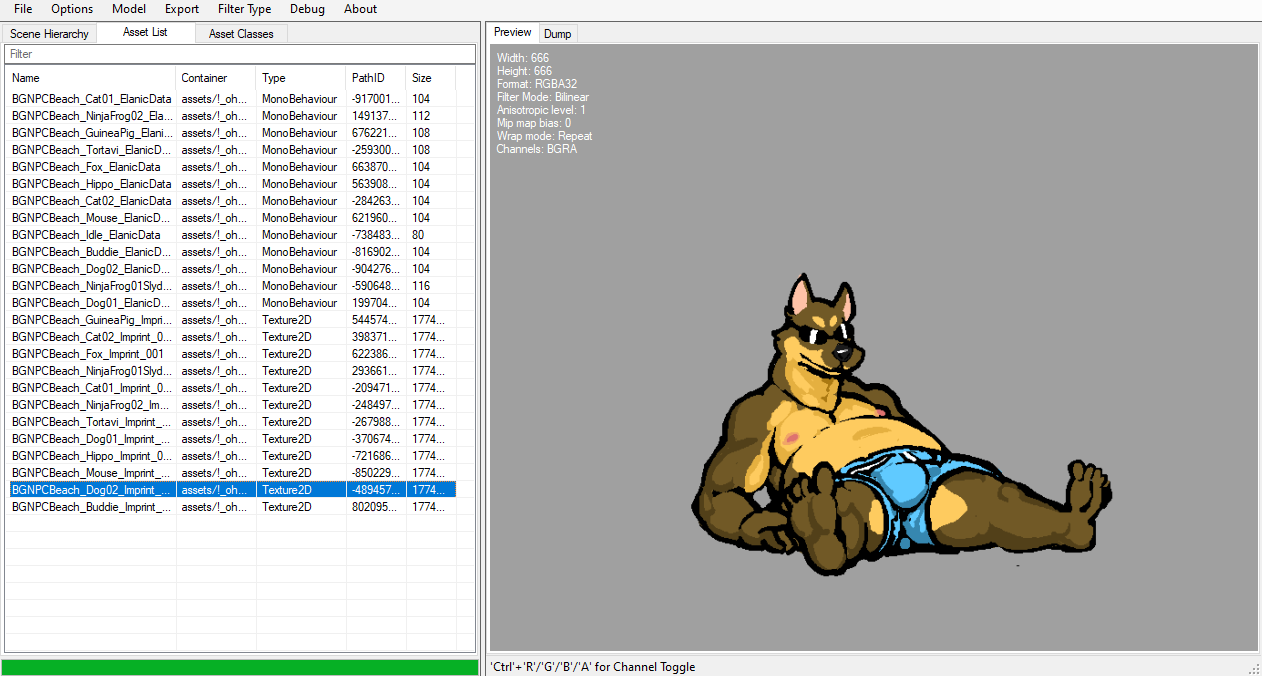Click the Filter text field
Image resolution: width=1262 pixels, height=676 pixels.
tap(239, 54)
